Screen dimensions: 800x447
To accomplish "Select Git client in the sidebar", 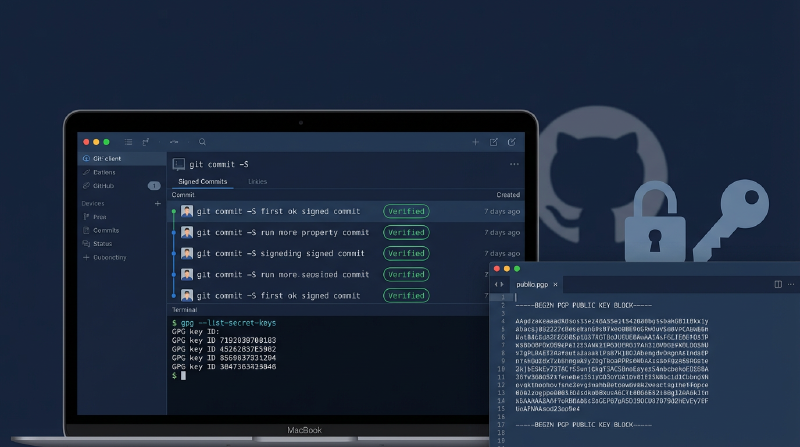I will pos(122,159).
